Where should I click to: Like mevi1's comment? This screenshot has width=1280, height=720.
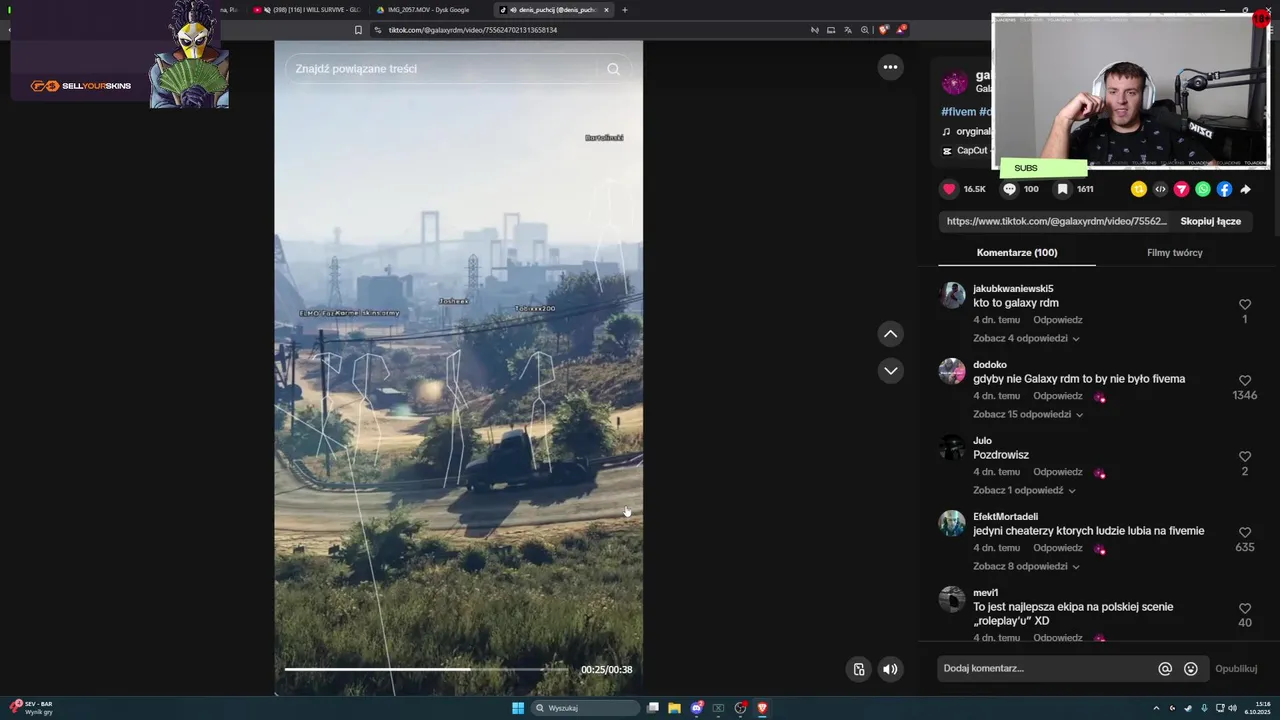click(x=1245, y=608)
